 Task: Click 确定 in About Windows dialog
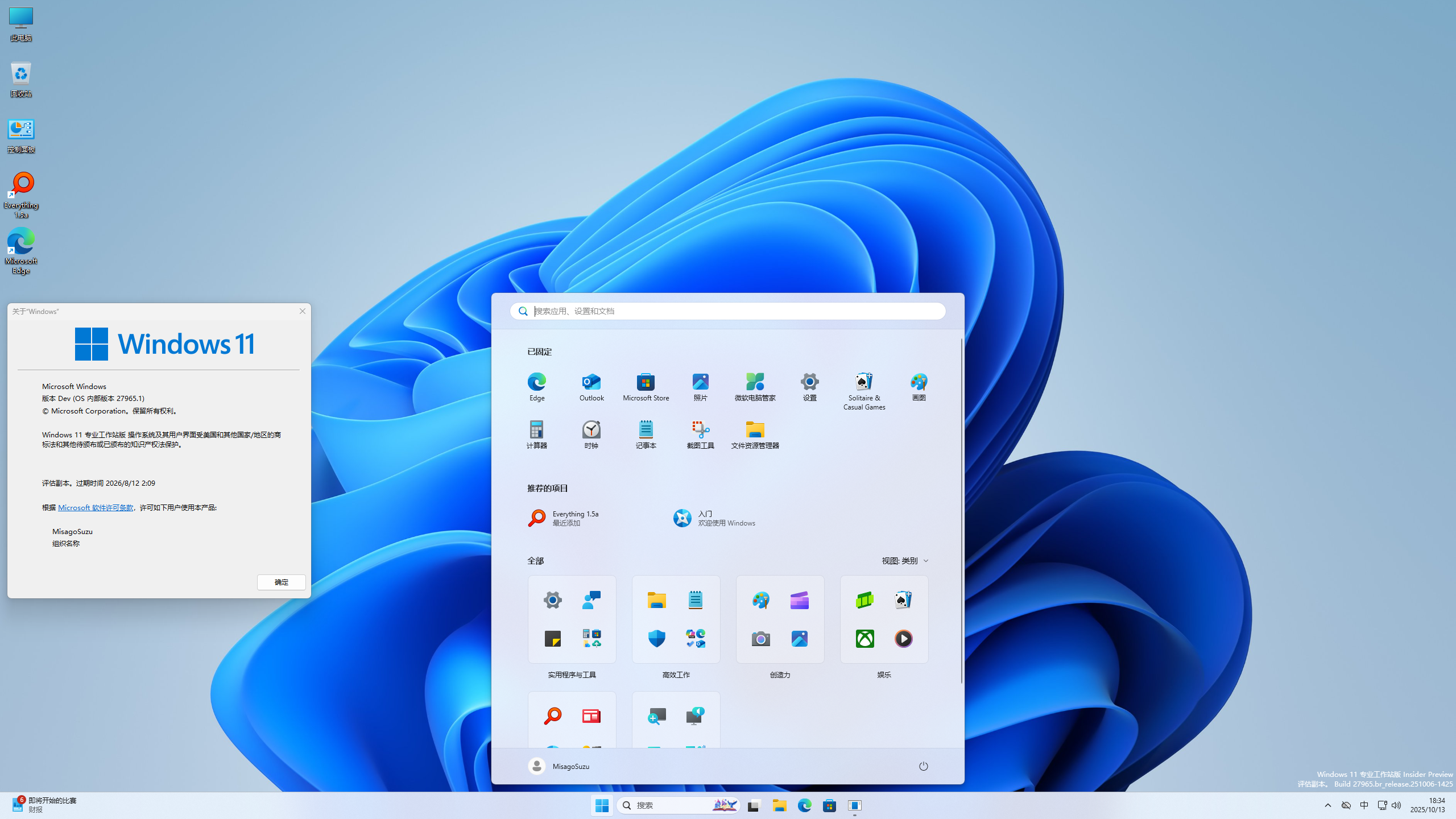coord(282,582)
